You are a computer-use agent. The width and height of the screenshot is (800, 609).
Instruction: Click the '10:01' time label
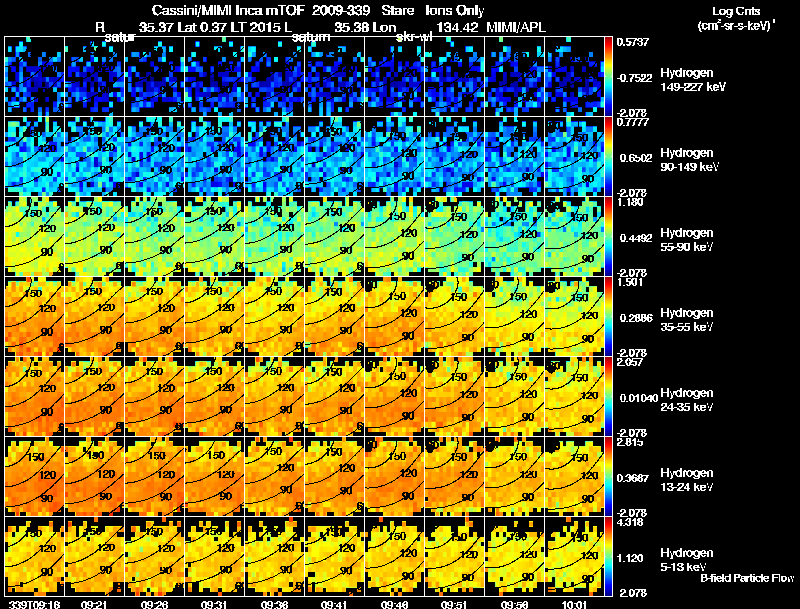pyautogui.click(x=573, y=604)
